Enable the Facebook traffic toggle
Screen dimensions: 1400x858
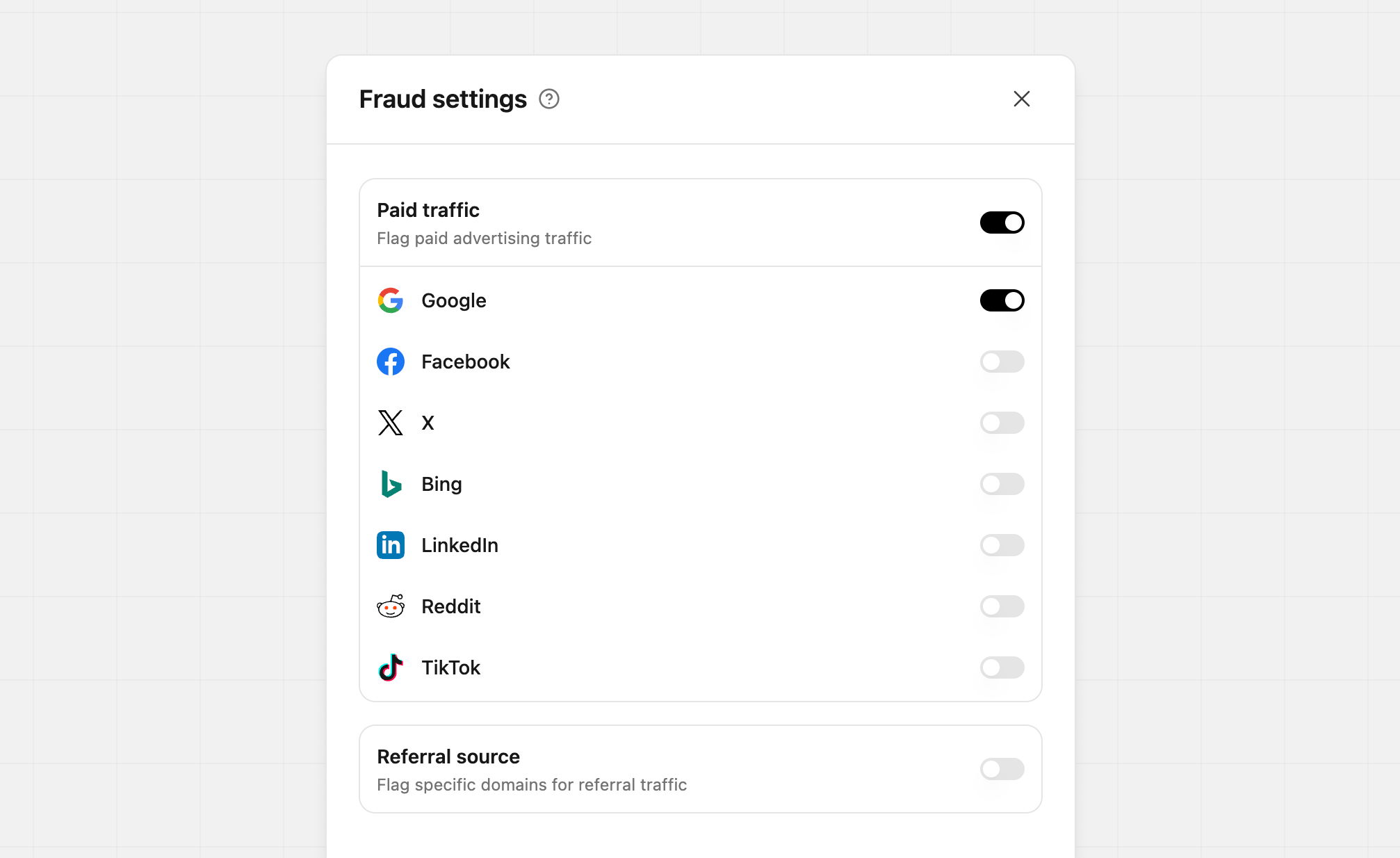(x=1002, y=362)
